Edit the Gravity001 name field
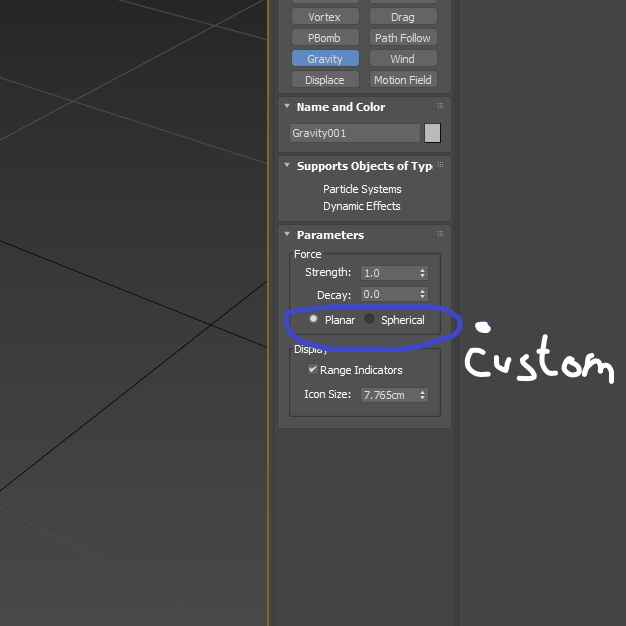626x626 pixels. click(355, 133)
